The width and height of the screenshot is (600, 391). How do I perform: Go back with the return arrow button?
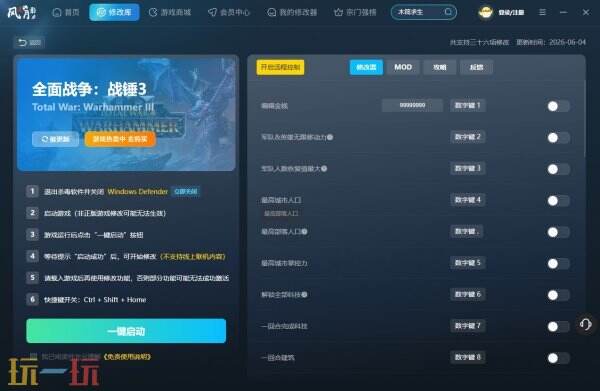tap(29, 42)
